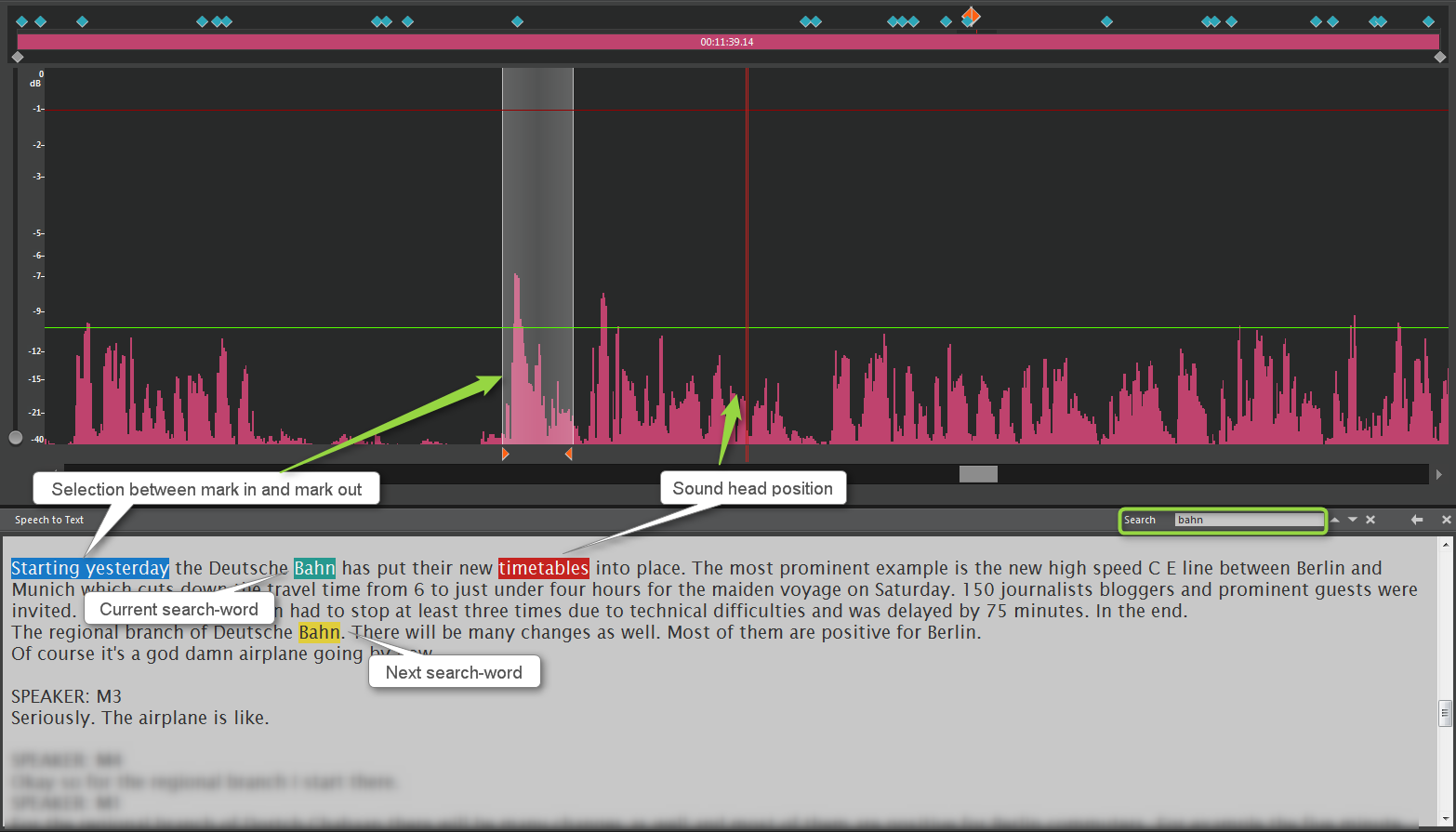Jump to next search result arrow
This screenshot has height=832, width=1456.
coord(1353,520)
